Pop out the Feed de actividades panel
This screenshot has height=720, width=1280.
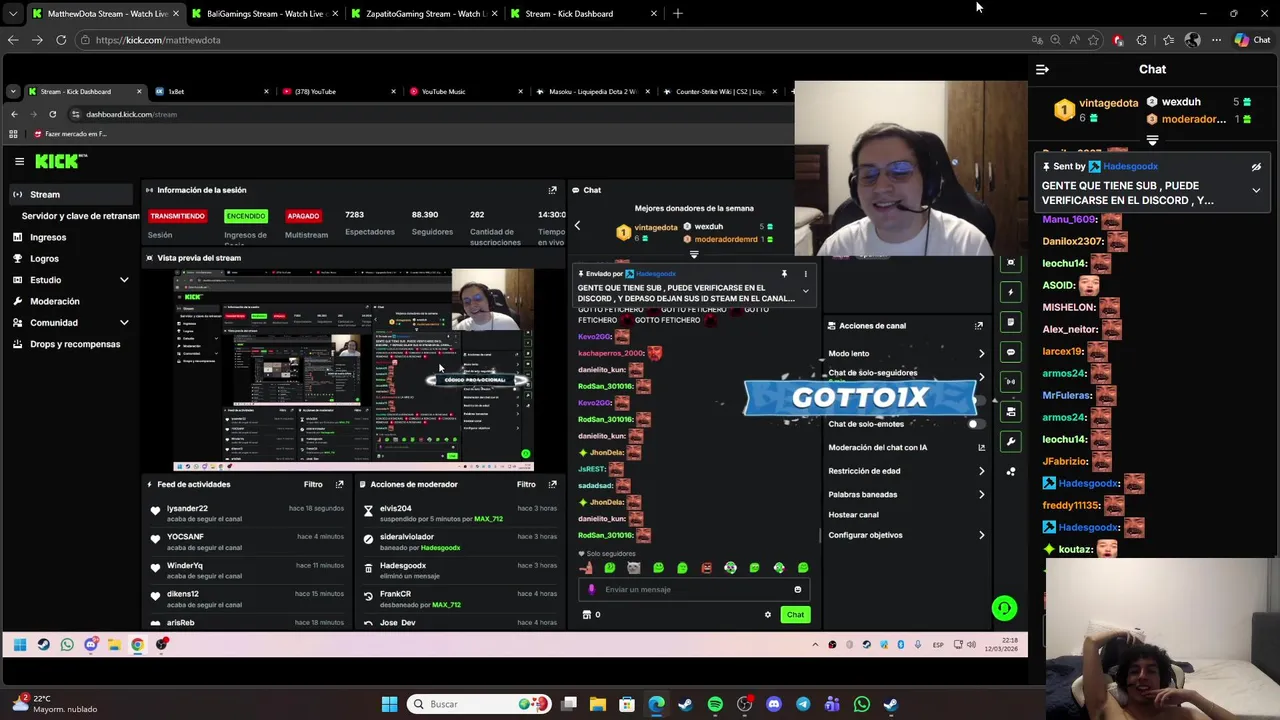pyautogui.click(x=339, y=484)
